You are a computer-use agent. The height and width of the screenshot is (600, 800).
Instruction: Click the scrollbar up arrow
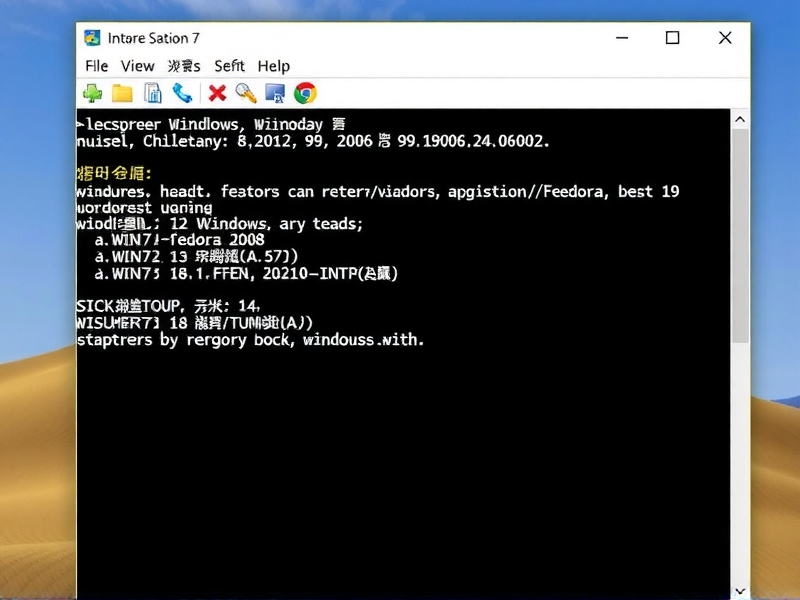click(740, 119)
